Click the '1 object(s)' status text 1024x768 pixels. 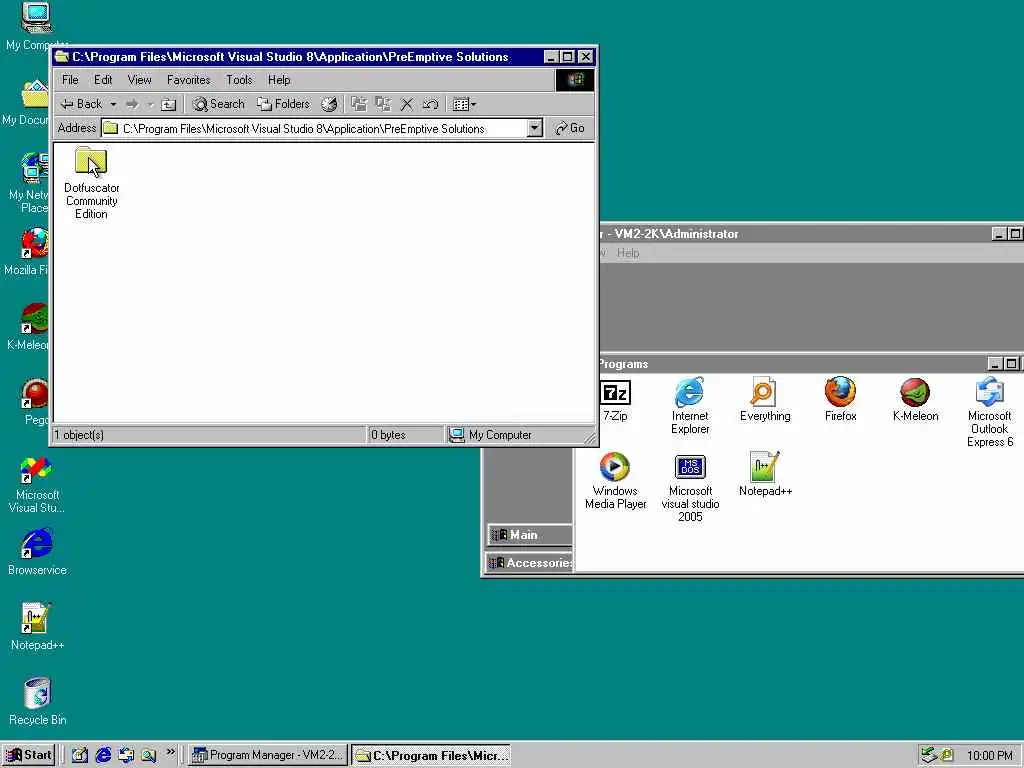(79, 435)
